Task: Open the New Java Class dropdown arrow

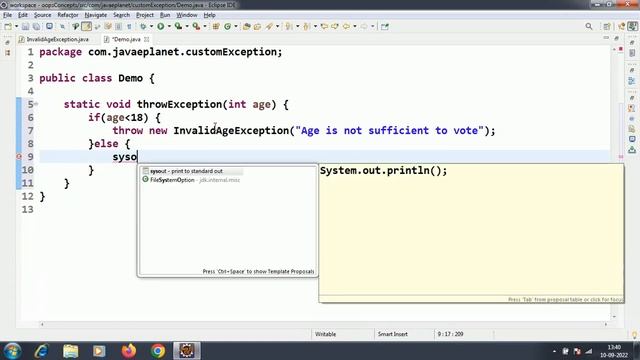Action: [x=236, y=27]
